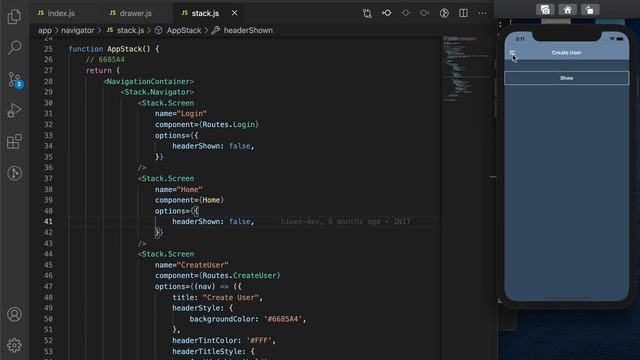Click the title: "Create User" line

click(218, 298)
